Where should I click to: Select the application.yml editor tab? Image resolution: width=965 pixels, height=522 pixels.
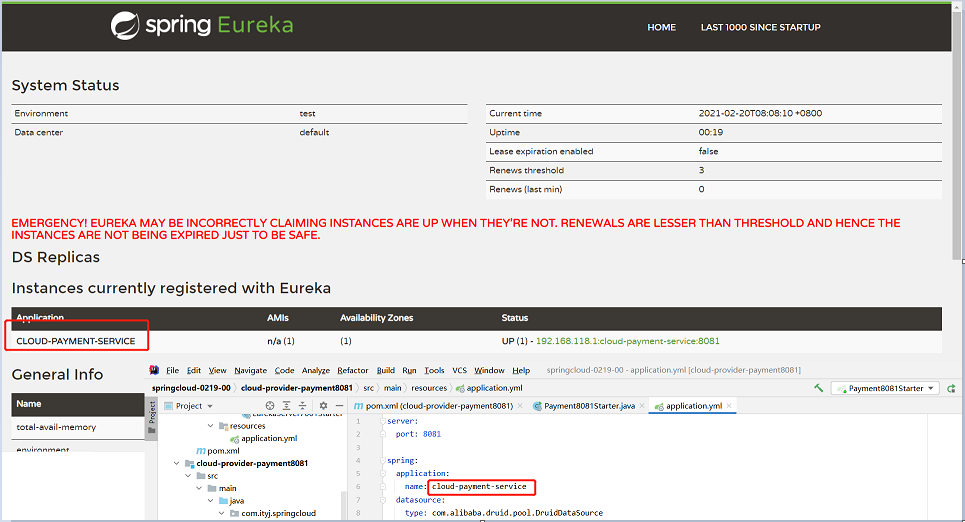click(x=693, y=406)
